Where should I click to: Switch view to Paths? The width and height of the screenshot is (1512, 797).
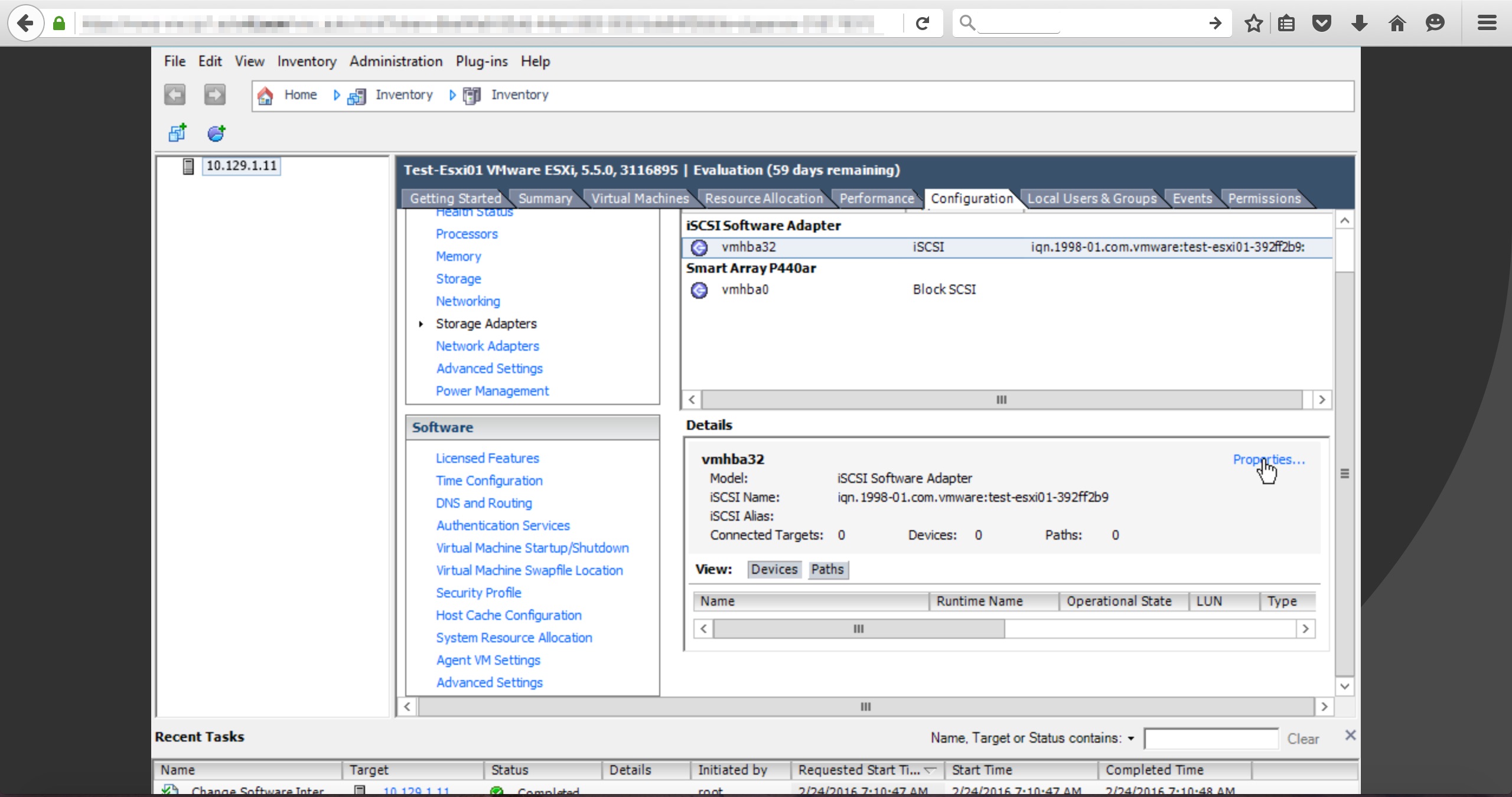point(827,569)
